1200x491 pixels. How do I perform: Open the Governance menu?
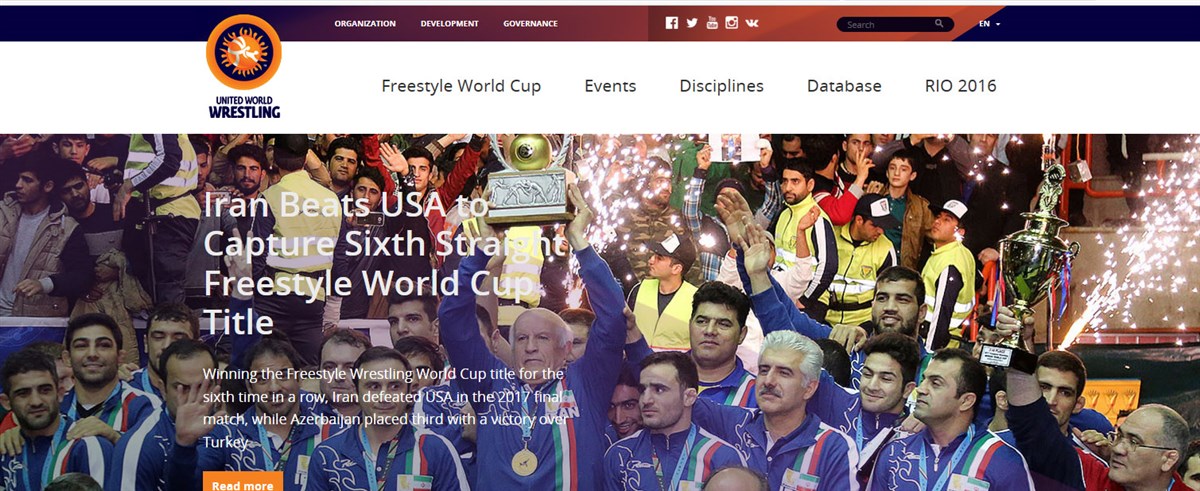(530, 23)
